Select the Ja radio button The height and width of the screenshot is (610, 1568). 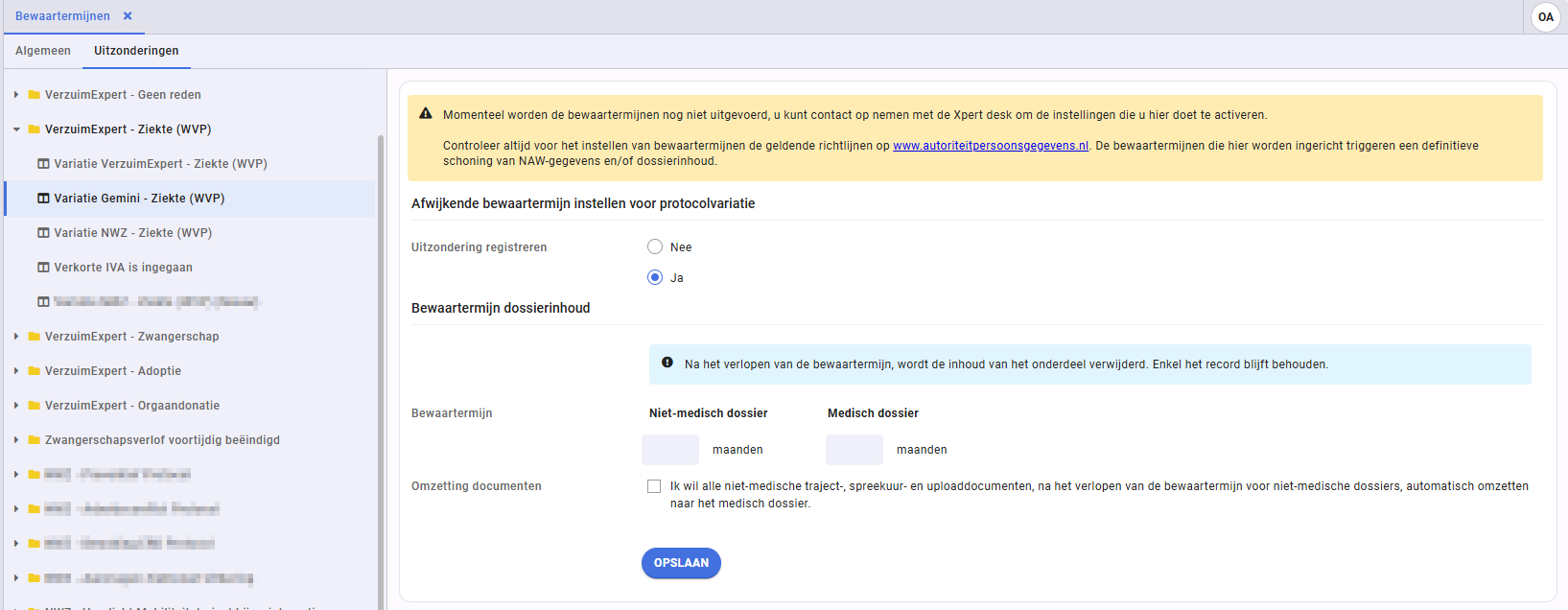655,277
